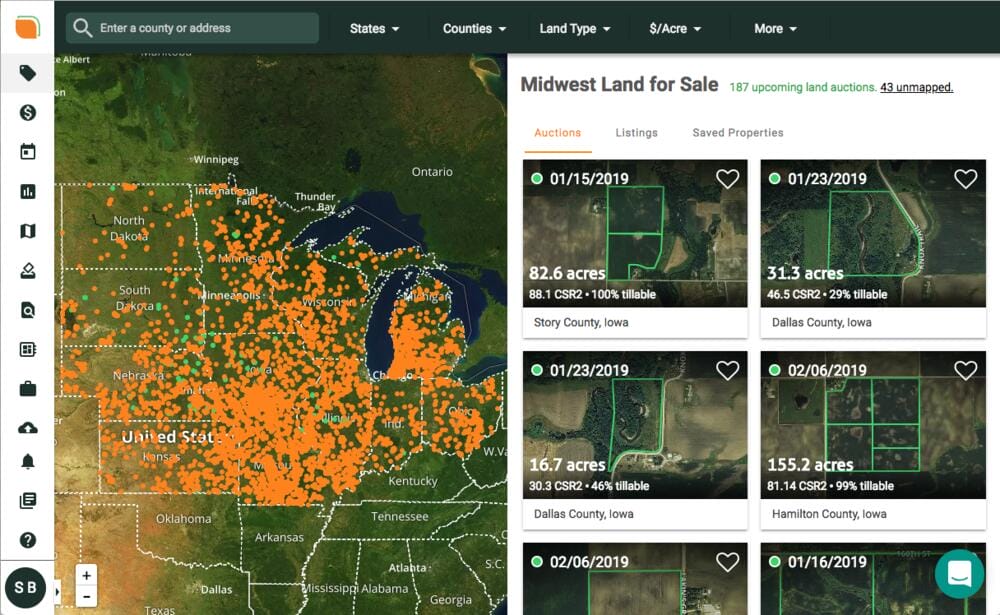
Task: Zoom in on the map
Action: (x=86, y=575)
